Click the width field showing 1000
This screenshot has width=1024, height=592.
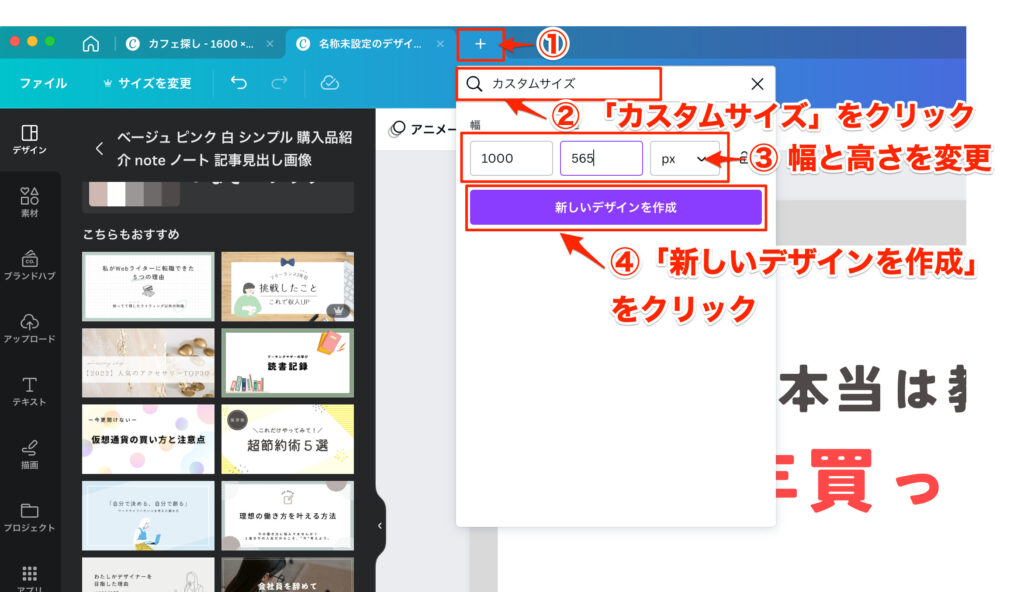coord(511,158)
